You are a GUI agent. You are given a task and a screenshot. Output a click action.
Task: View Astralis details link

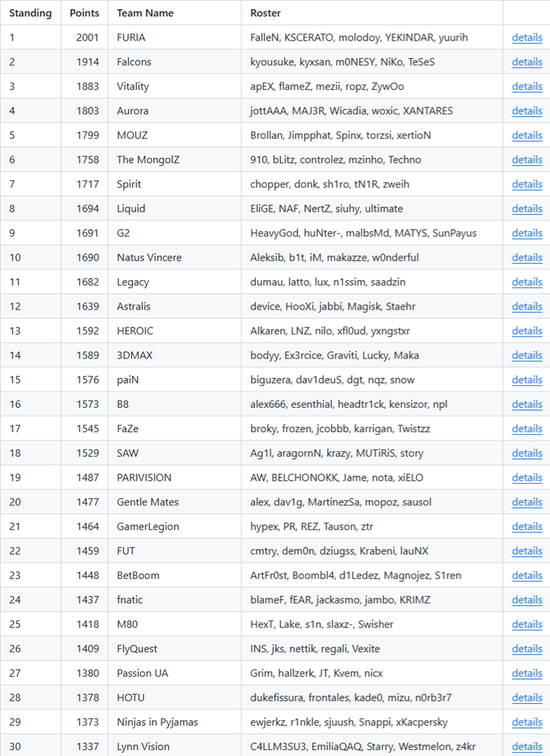[x=527, y=307]
